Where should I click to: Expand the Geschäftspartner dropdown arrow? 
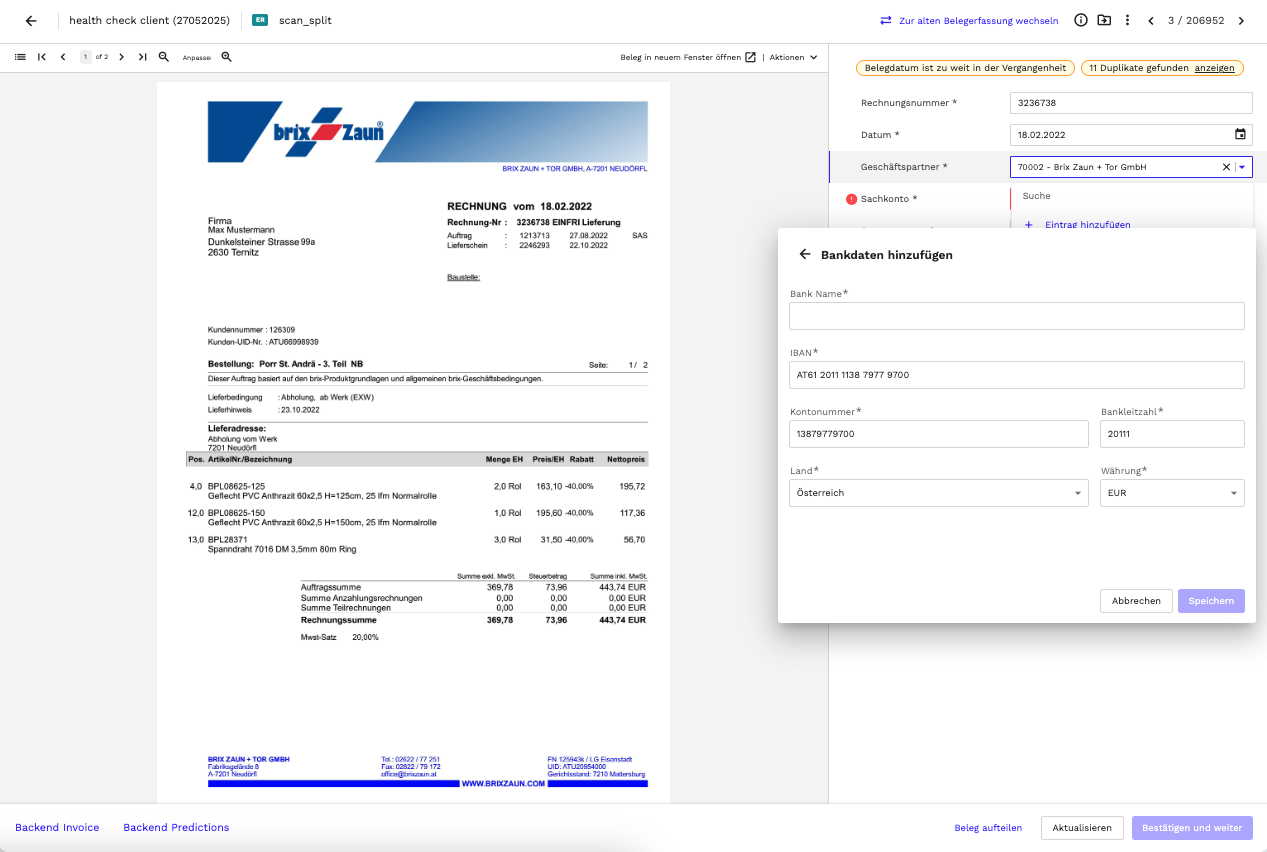tap(1243, 167)
